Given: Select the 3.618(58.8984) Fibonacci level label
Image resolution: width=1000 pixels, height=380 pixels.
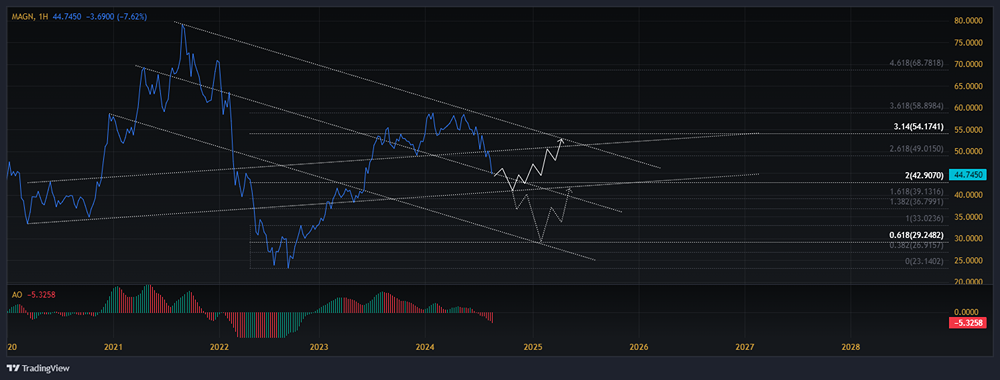Looking at the screenshot, I should [x=916, y=107].
